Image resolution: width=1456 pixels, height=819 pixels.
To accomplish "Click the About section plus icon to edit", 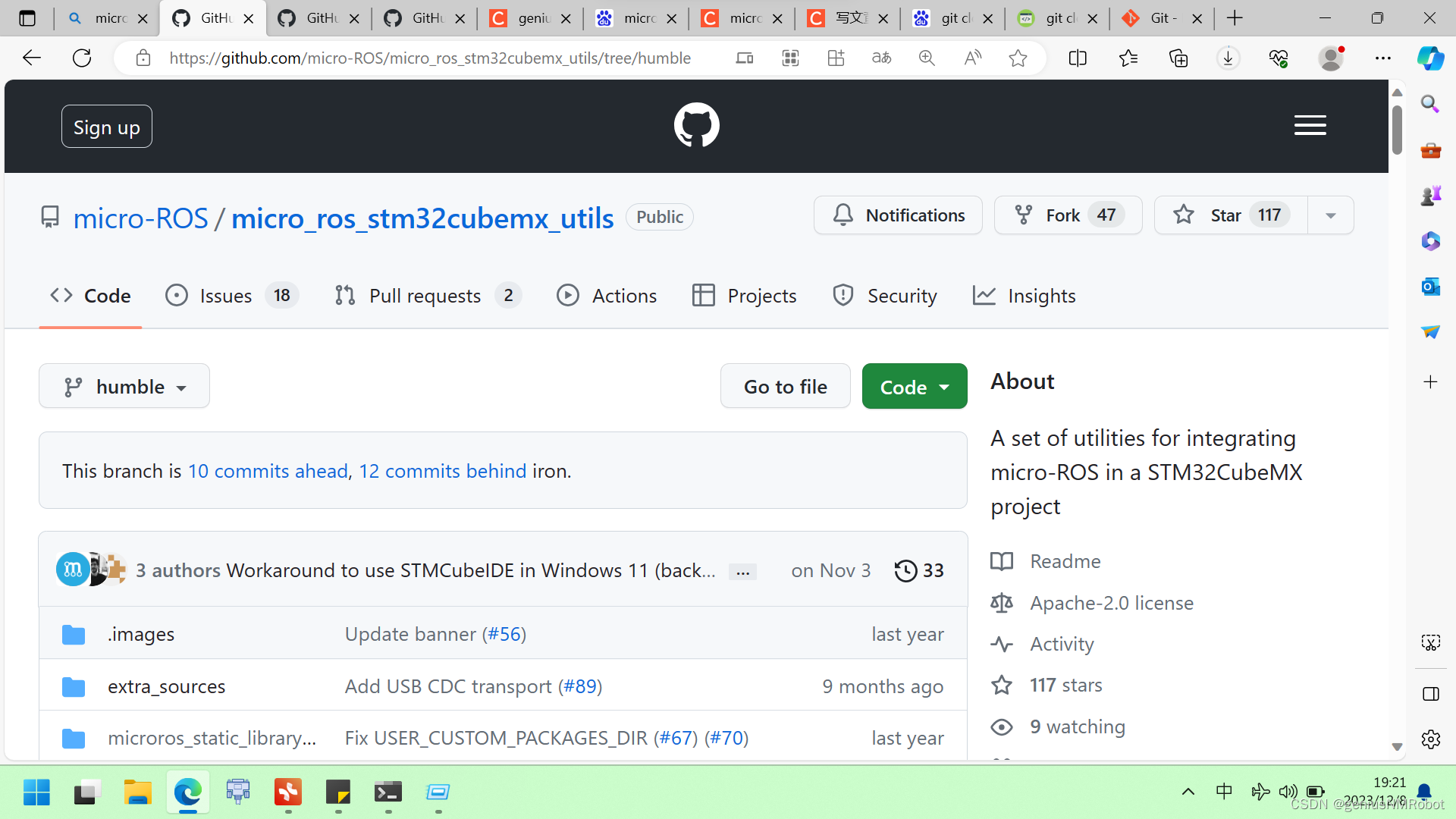I will [1431, 382].
